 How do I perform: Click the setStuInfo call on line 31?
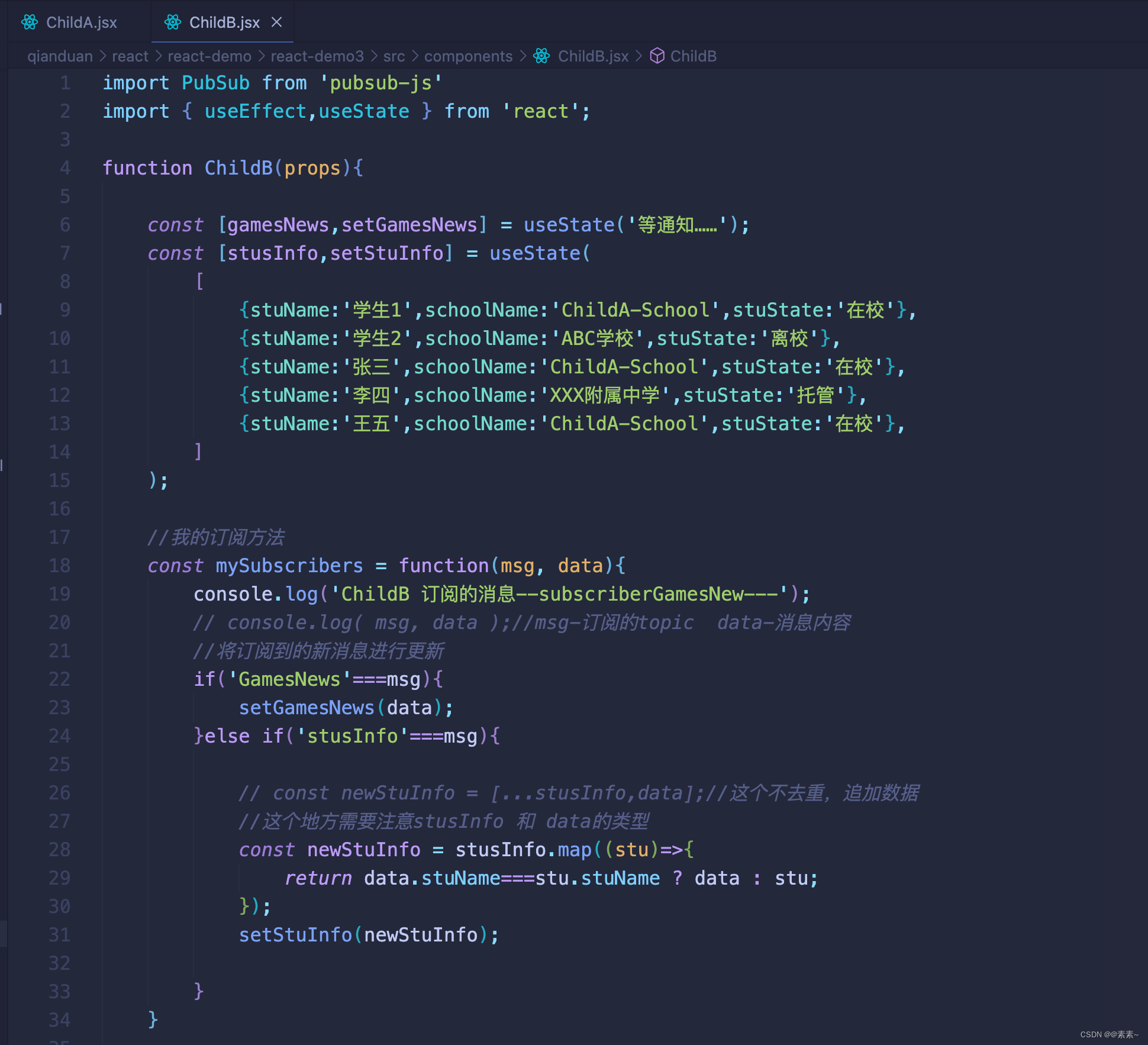[x=295, y=934]
